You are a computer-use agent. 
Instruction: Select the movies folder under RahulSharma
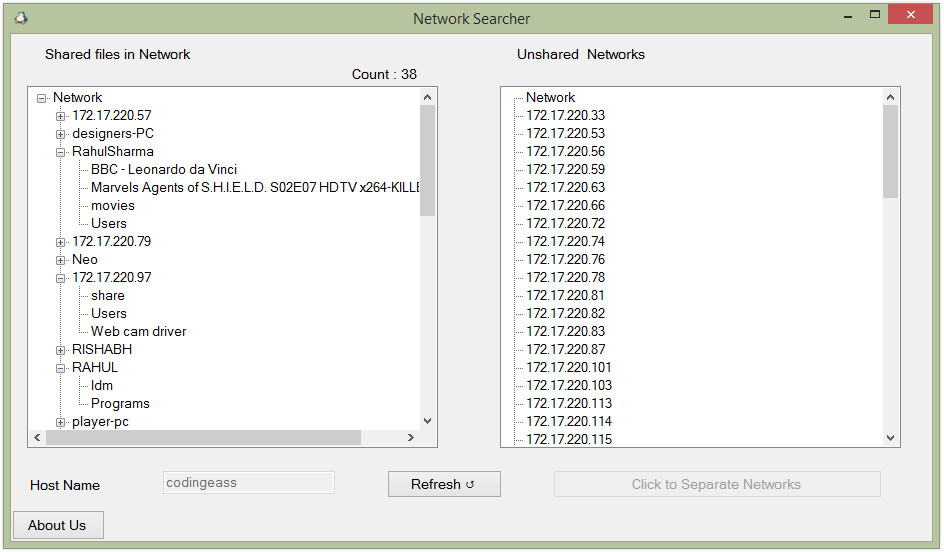click(x=113, y=206)
